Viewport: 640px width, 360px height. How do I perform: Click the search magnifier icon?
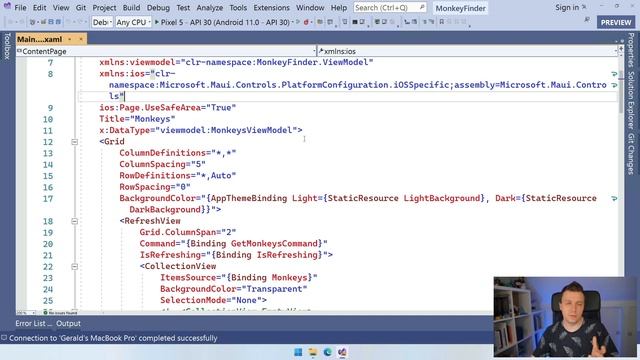tap(422, 7)
